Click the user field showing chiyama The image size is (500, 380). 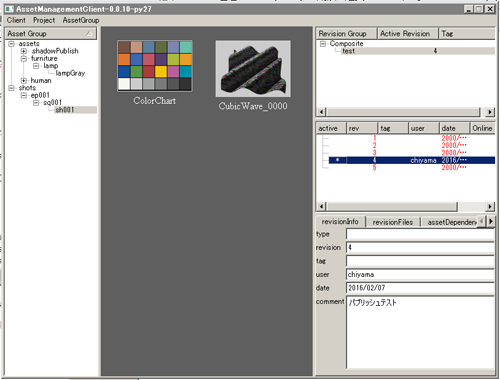[x=420, y=275]
